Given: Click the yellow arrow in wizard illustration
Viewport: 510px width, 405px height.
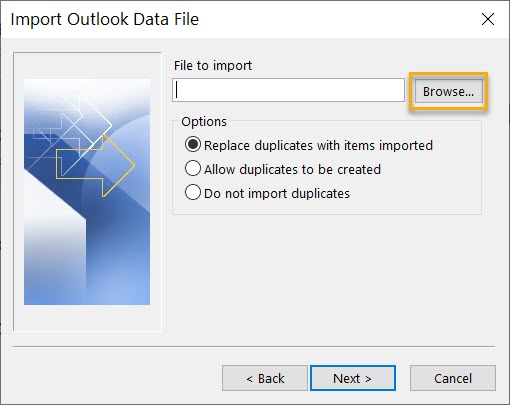Looking at the screenshot, I should pos(97,166).
